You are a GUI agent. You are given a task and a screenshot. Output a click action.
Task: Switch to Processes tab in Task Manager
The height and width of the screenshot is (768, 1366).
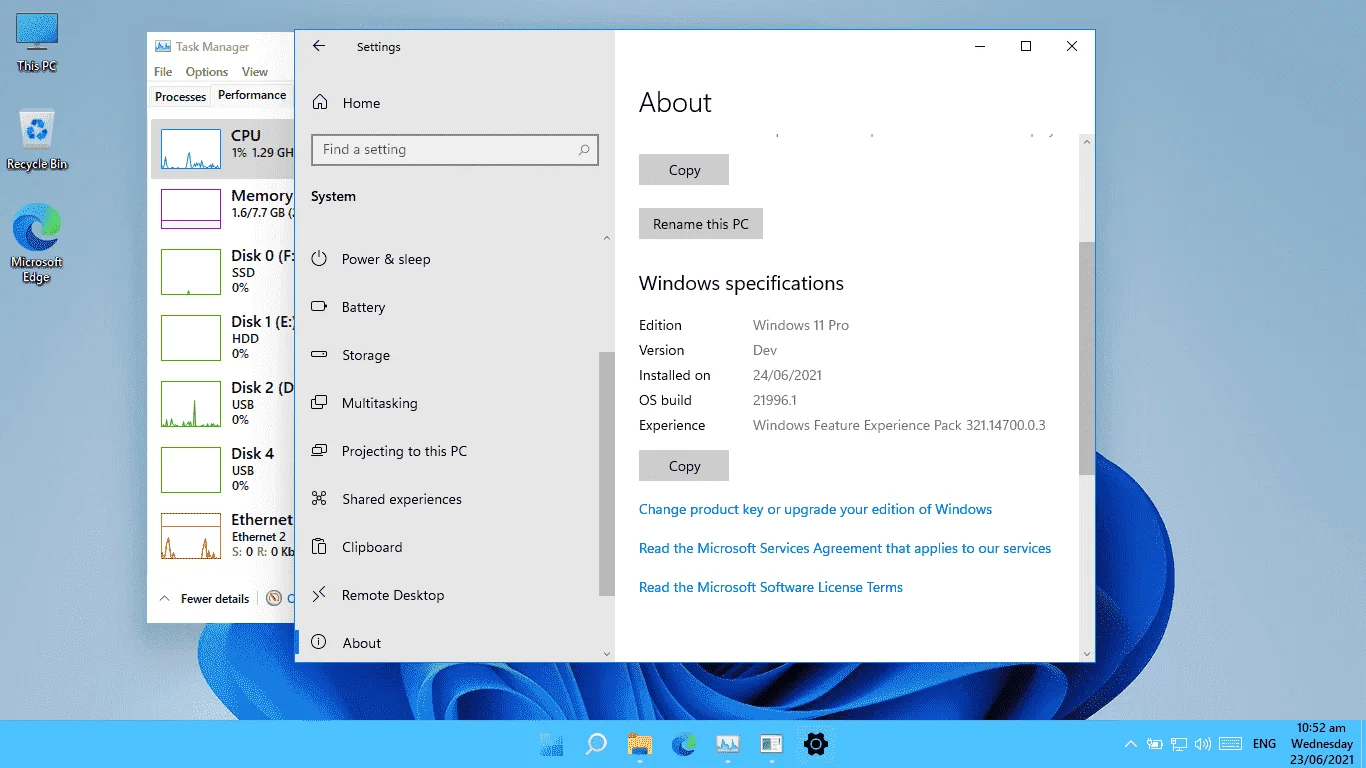(x=181, y=97)
